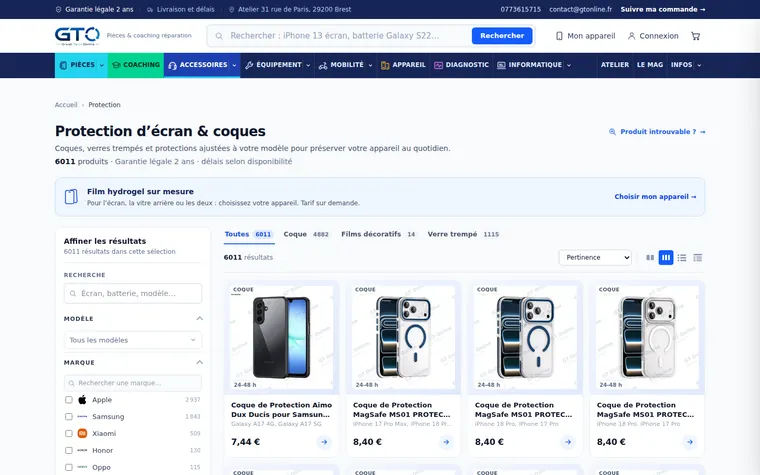
Task: Click the Mobilité scooter icon
Action: (x=323, y=65)
